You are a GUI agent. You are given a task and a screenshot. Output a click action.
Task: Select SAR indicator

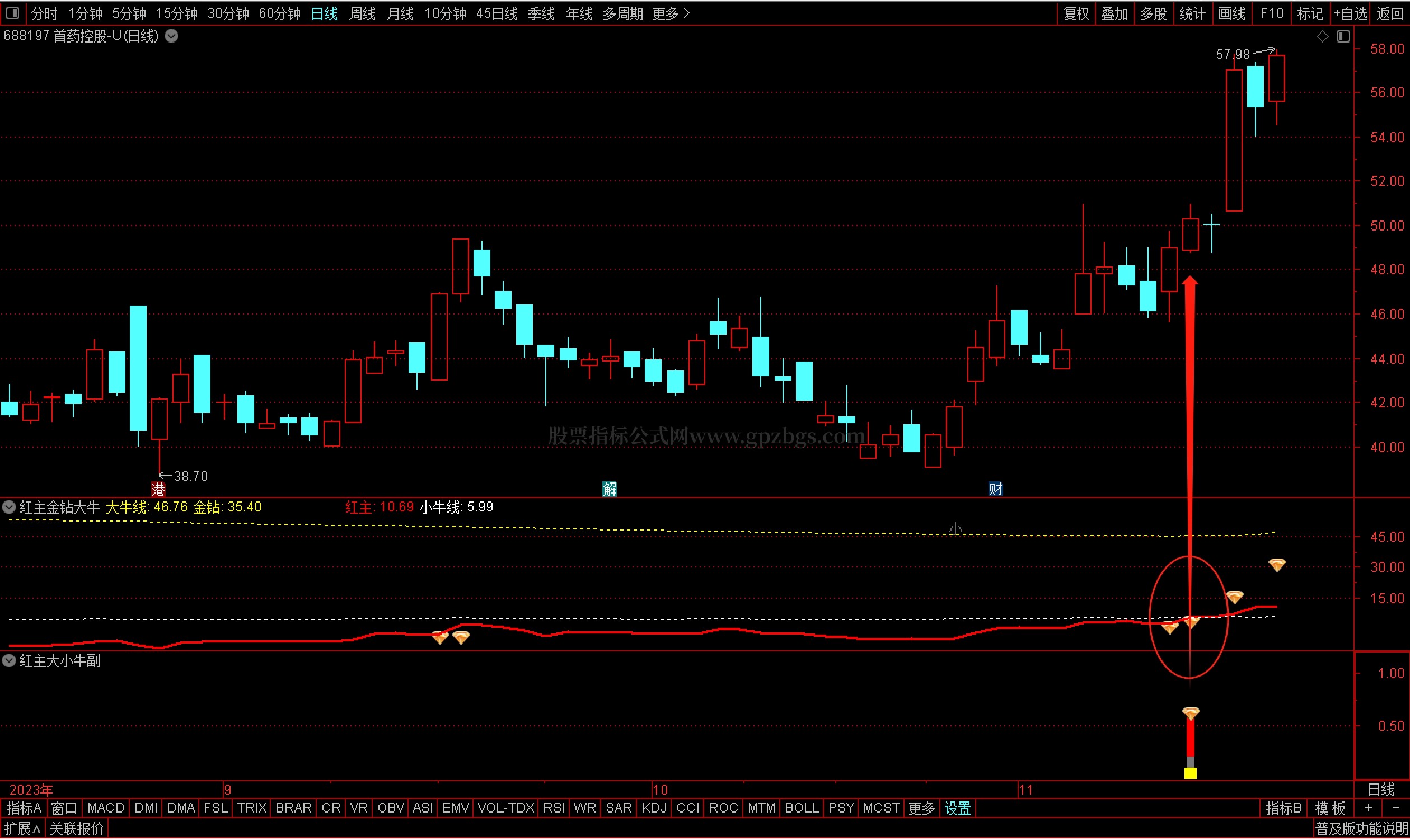(x=619, y=808)
